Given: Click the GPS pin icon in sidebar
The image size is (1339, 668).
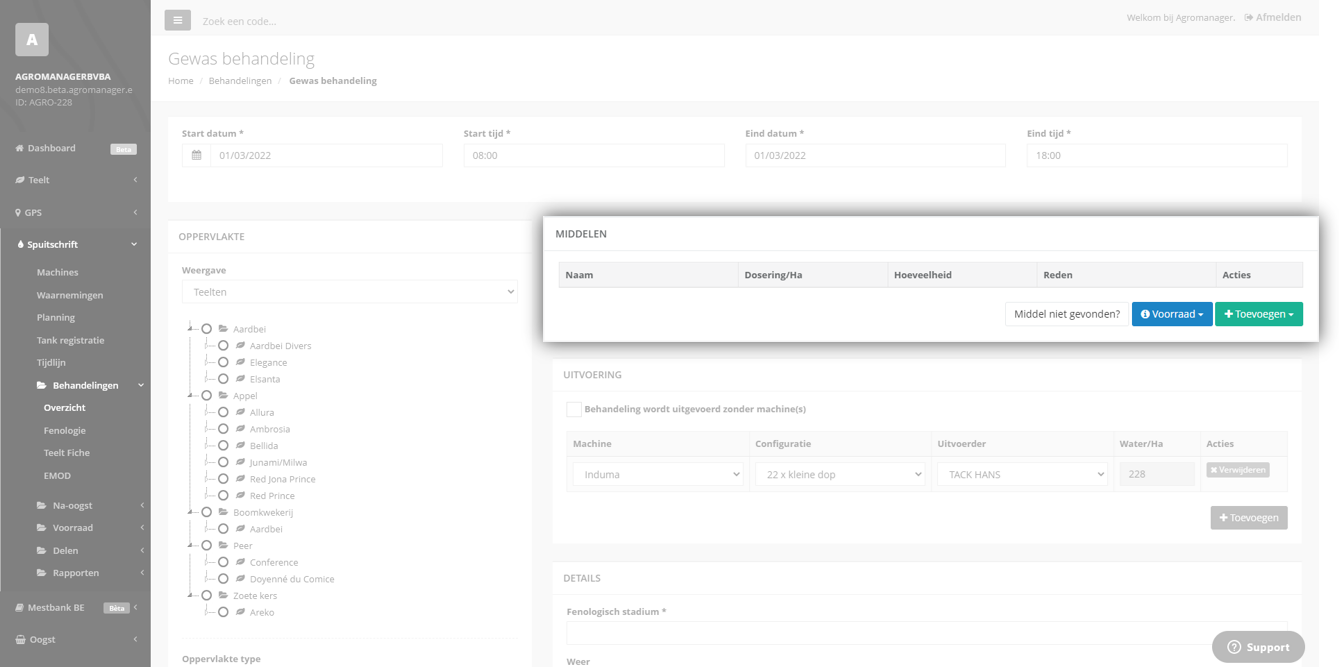Looking at the screenshot, I should [18, 212].
